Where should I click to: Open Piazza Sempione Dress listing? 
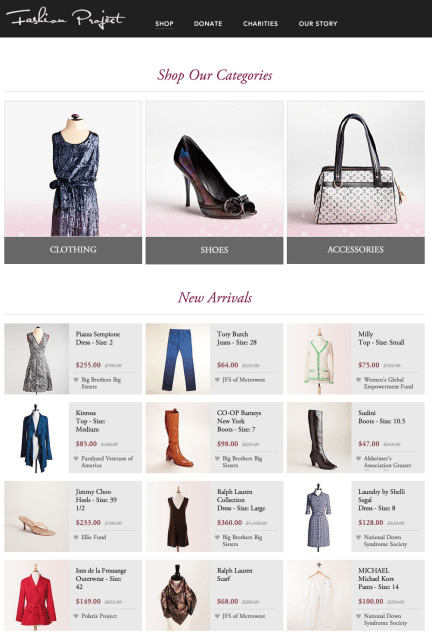pyautogui.click(x=98, y=338)
